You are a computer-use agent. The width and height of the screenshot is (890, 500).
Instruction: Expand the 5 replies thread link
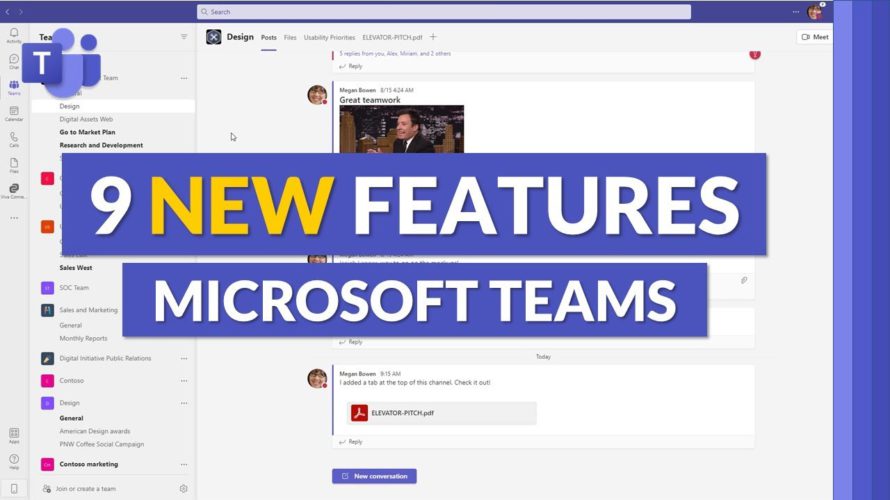tap(395, 53)
